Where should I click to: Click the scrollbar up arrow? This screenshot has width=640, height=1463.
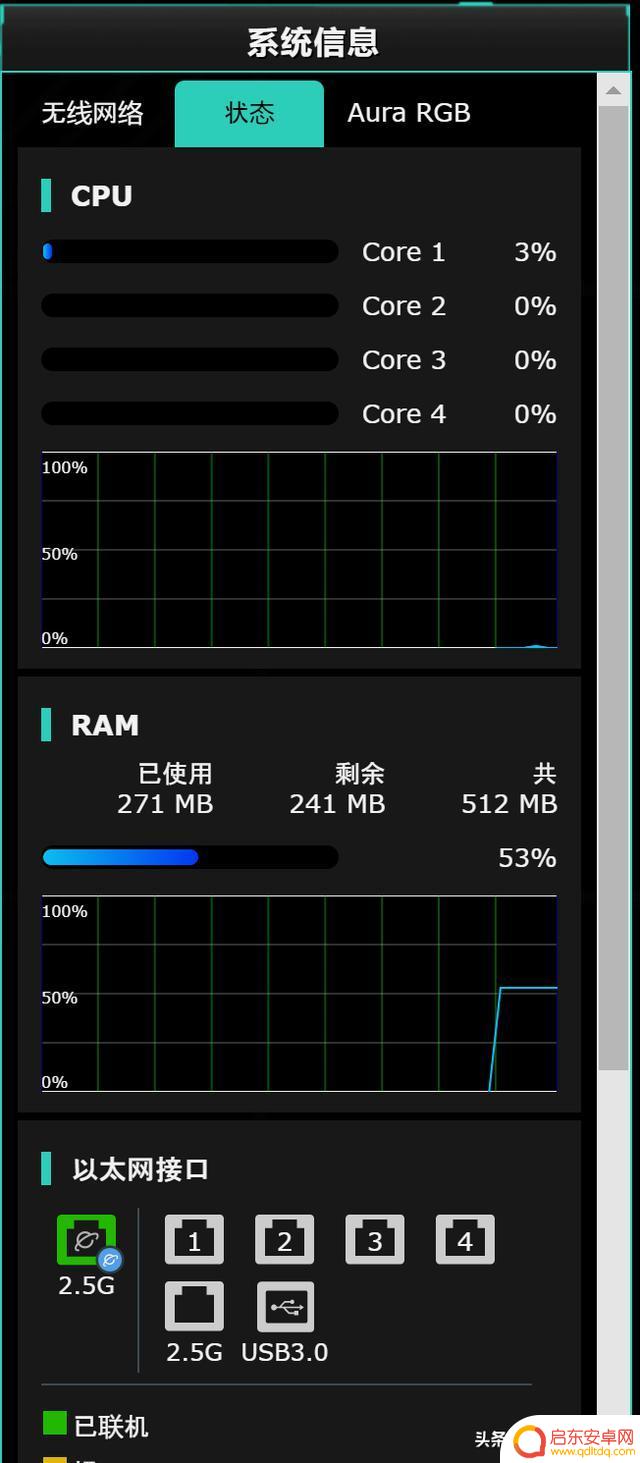[613, 89]
